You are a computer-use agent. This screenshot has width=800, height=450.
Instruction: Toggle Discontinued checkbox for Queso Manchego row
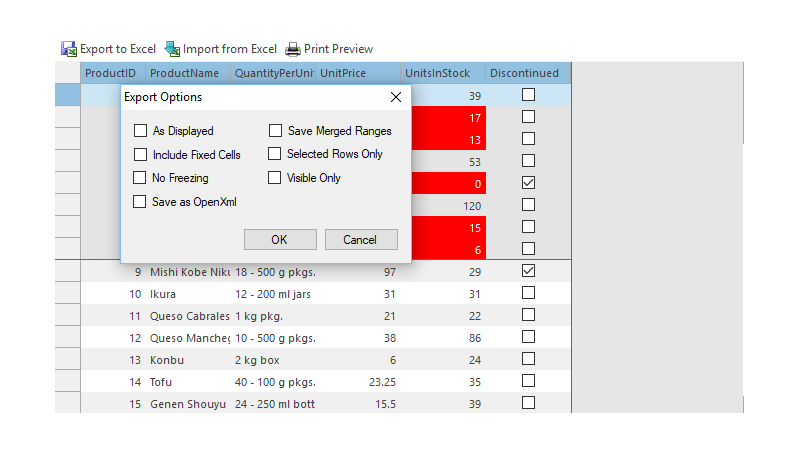point(529,337)
